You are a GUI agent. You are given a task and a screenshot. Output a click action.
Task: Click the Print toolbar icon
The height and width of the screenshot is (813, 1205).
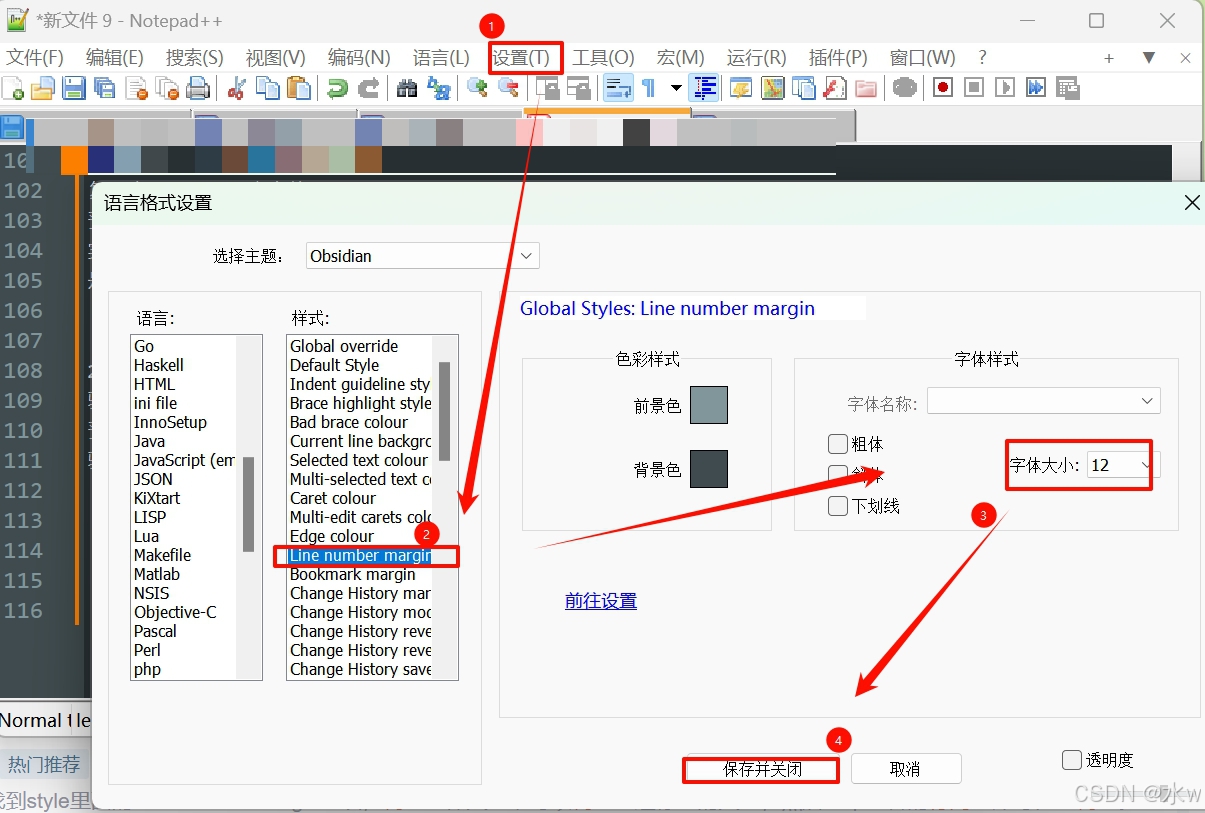pos(198,88)
